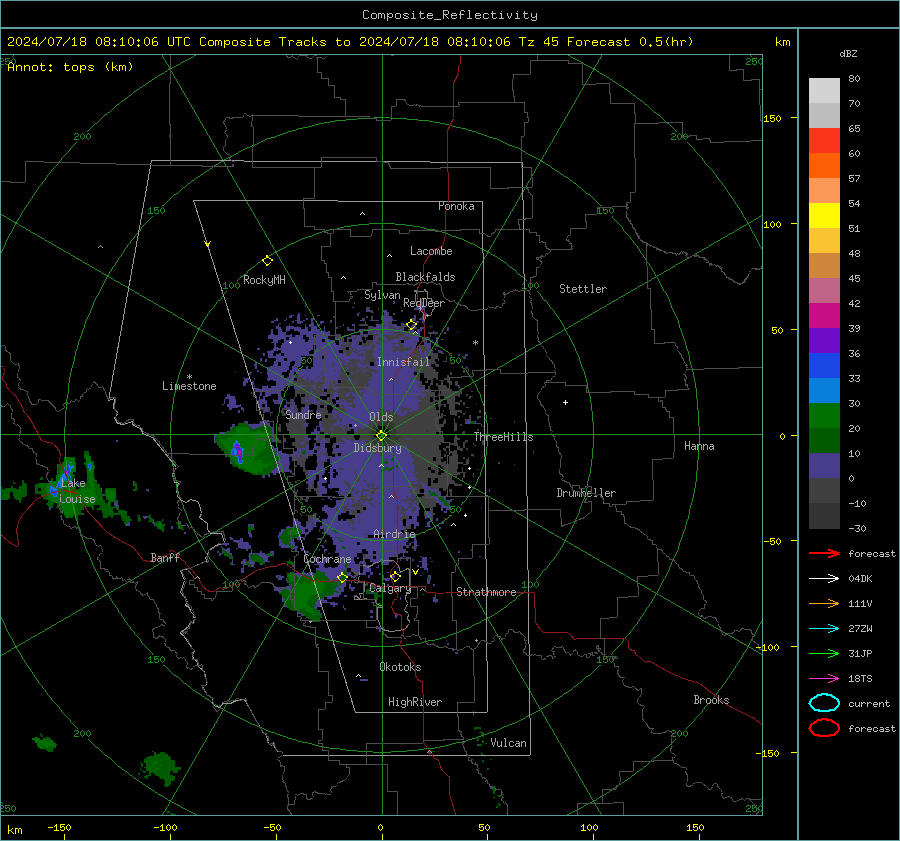Click the Lake Louise label
Screen dimensions: 900x841
tap(77, 491)
